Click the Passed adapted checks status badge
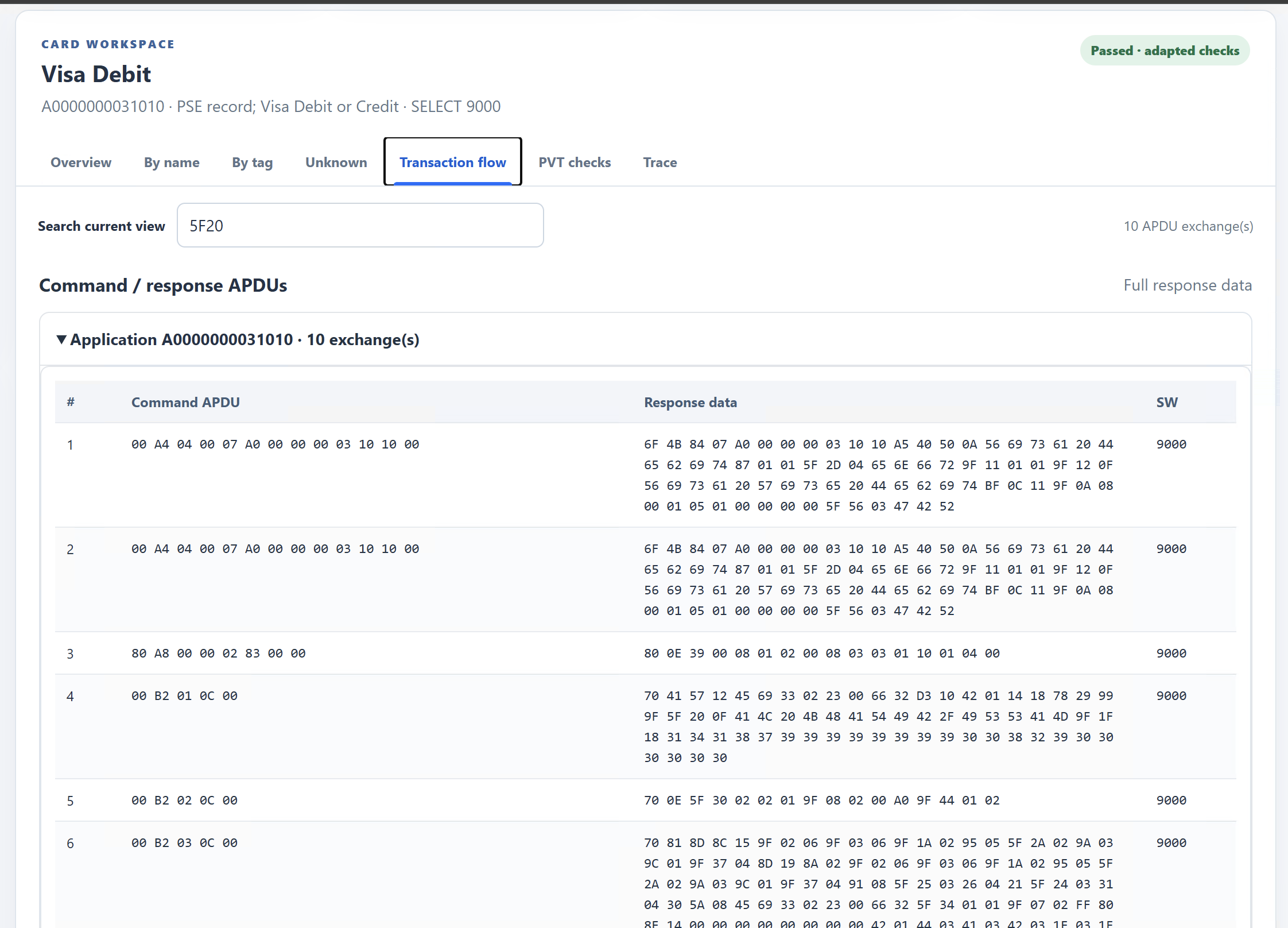The height and width of the screenshot is (928, 1288). 1165,51
